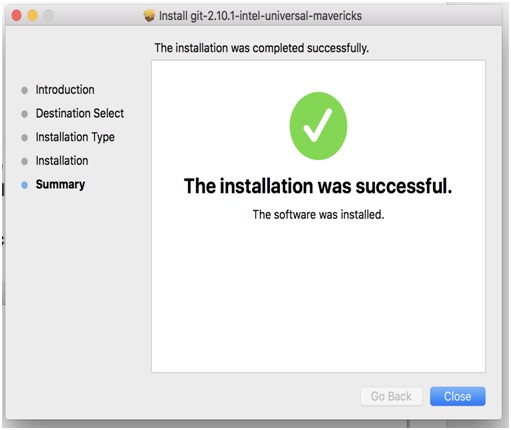Select the Installation step label
The height and width of the screenshot is (430, 511).
click(x=62, y=161)
